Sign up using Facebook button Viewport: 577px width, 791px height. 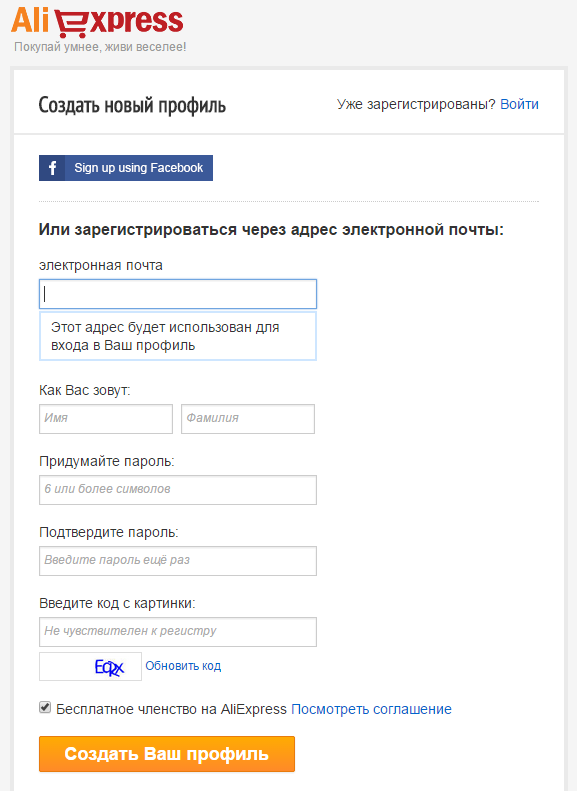click(x=126, y=168)
